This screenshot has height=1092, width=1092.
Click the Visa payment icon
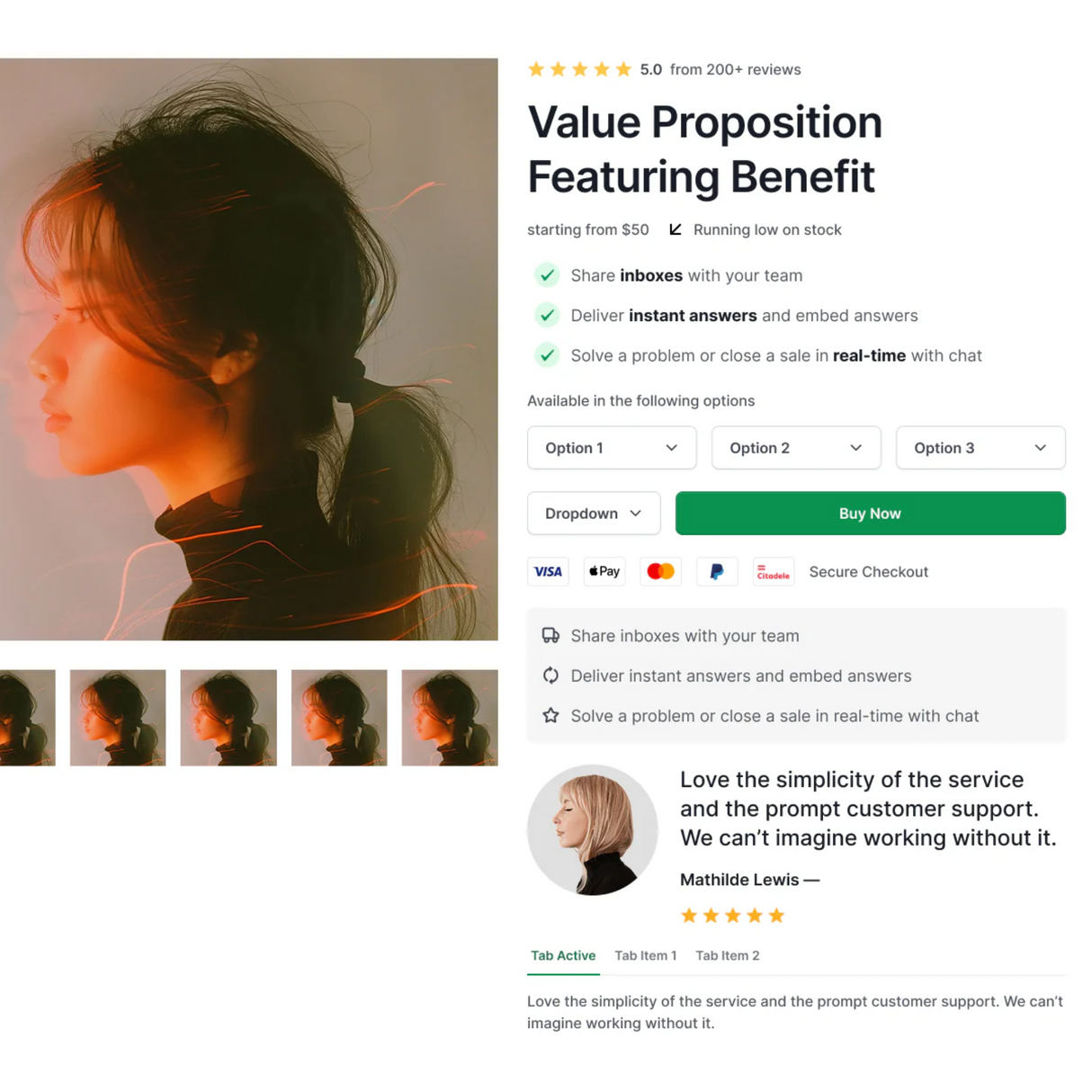point(548,572)
